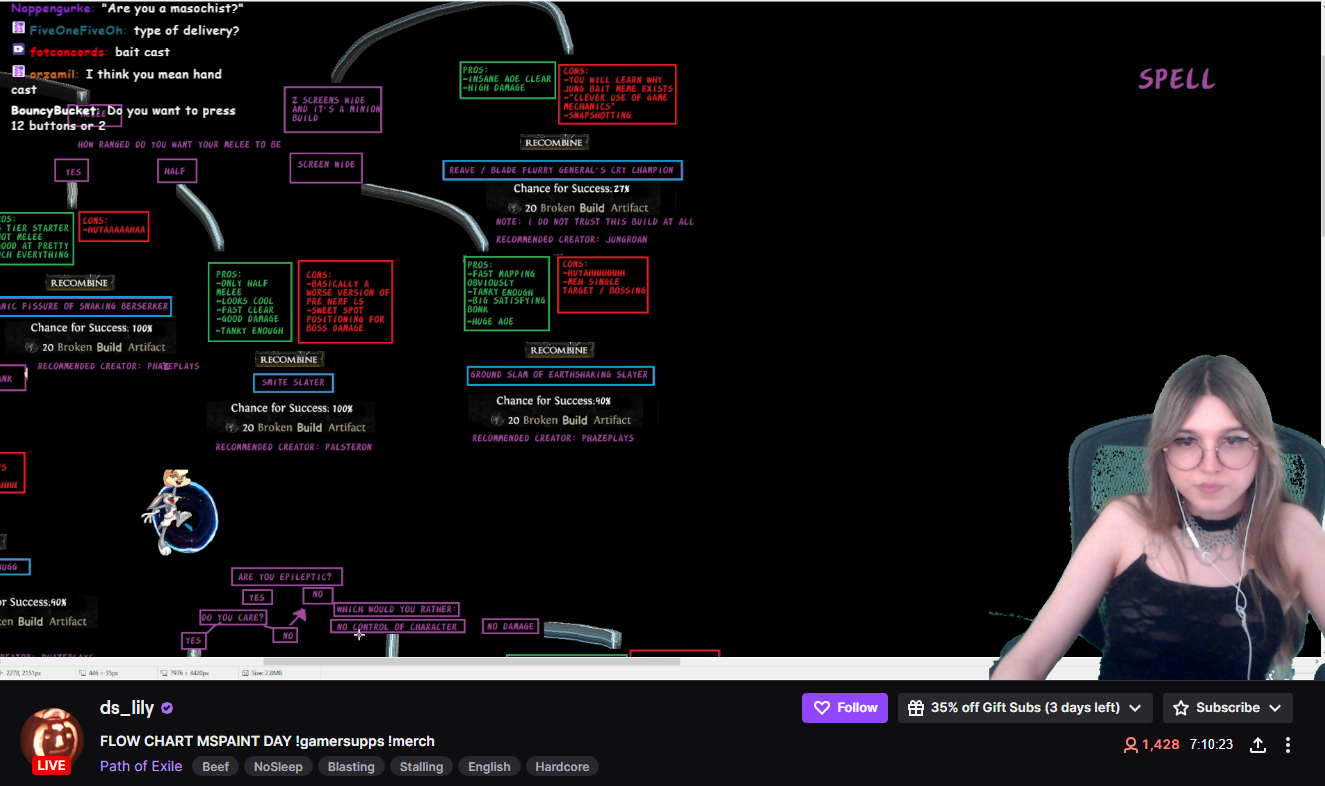The height and width of the screenshot is (786, 1325).
Task: Click the NO DAMAGE box
Action: pyautogui.click(x=511, y=626)
